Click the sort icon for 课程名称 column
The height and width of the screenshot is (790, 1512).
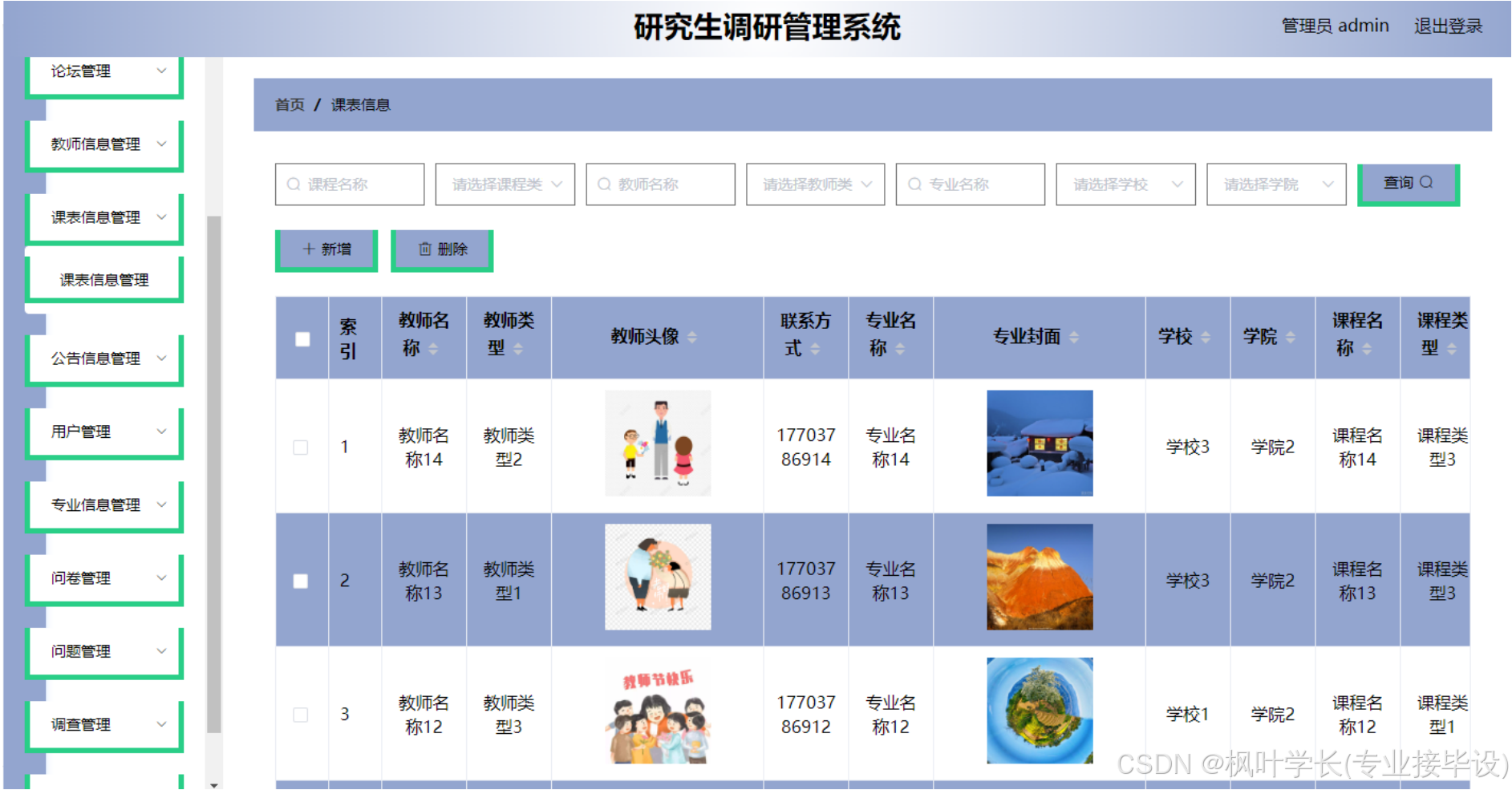click(x=1367, y=349)
